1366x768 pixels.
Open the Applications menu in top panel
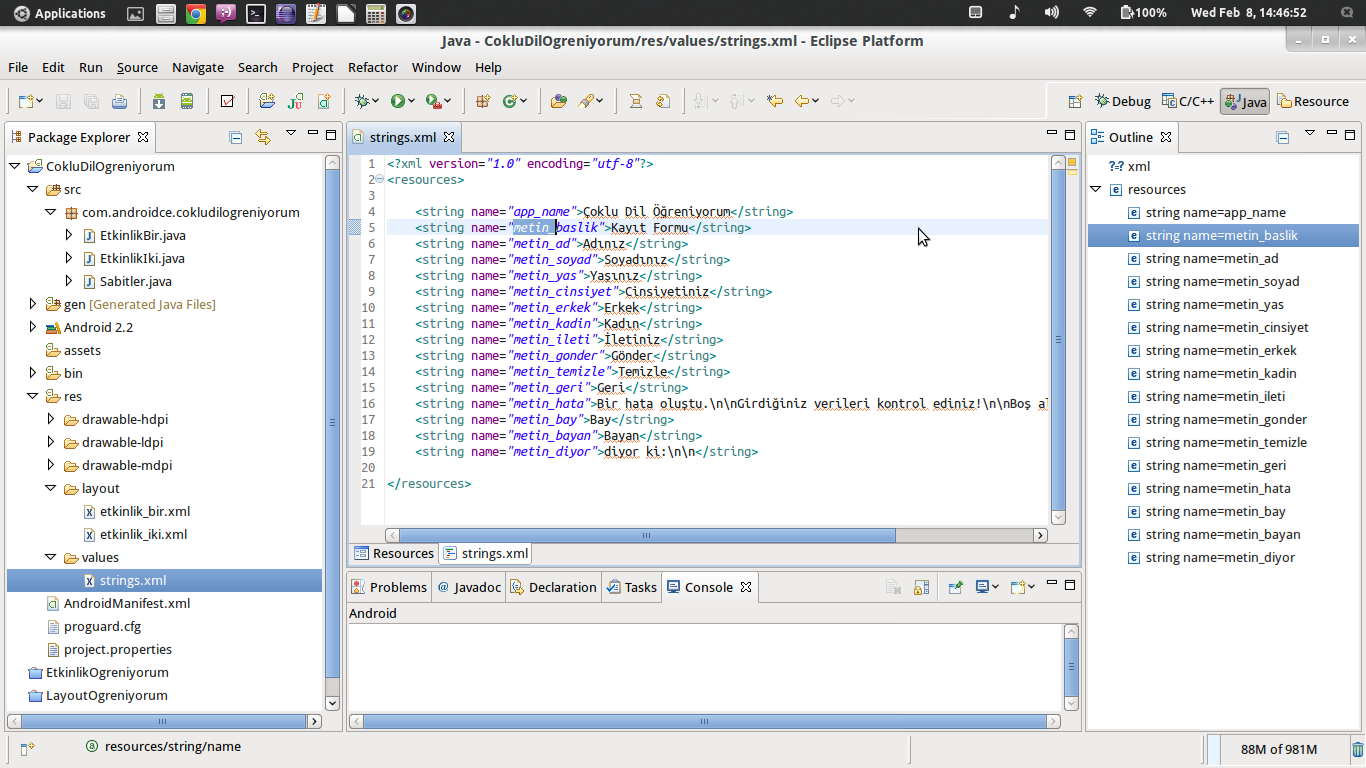(59, 13)
